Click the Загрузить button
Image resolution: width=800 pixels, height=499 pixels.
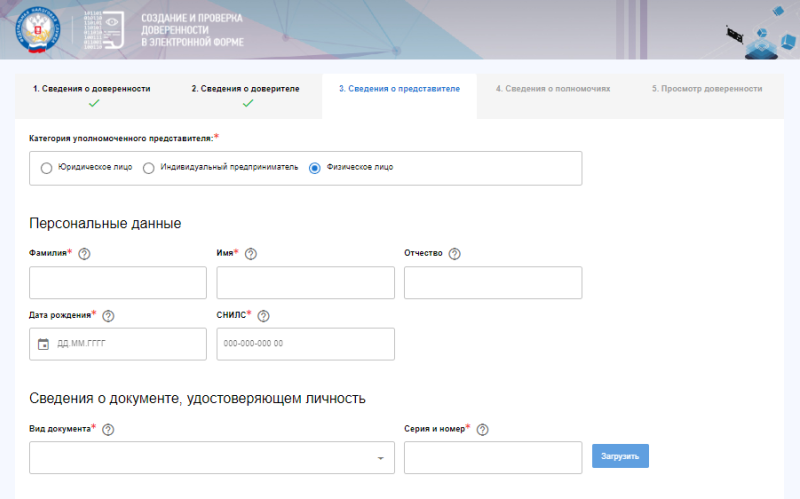(620, 456)
